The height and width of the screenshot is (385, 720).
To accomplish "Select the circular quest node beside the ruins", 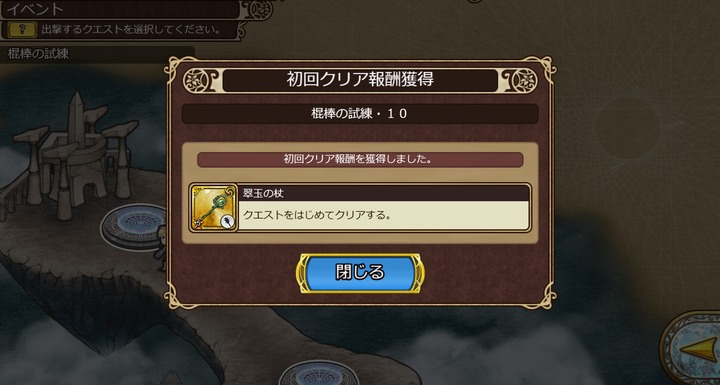I will click(134, 226).
